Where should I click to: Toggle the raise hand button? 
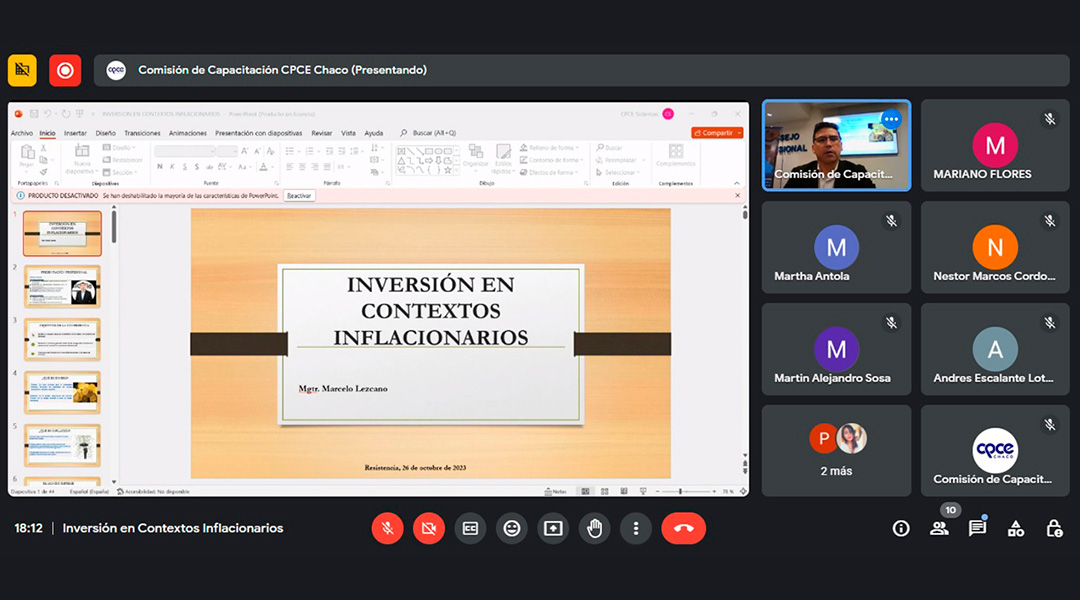594,528
